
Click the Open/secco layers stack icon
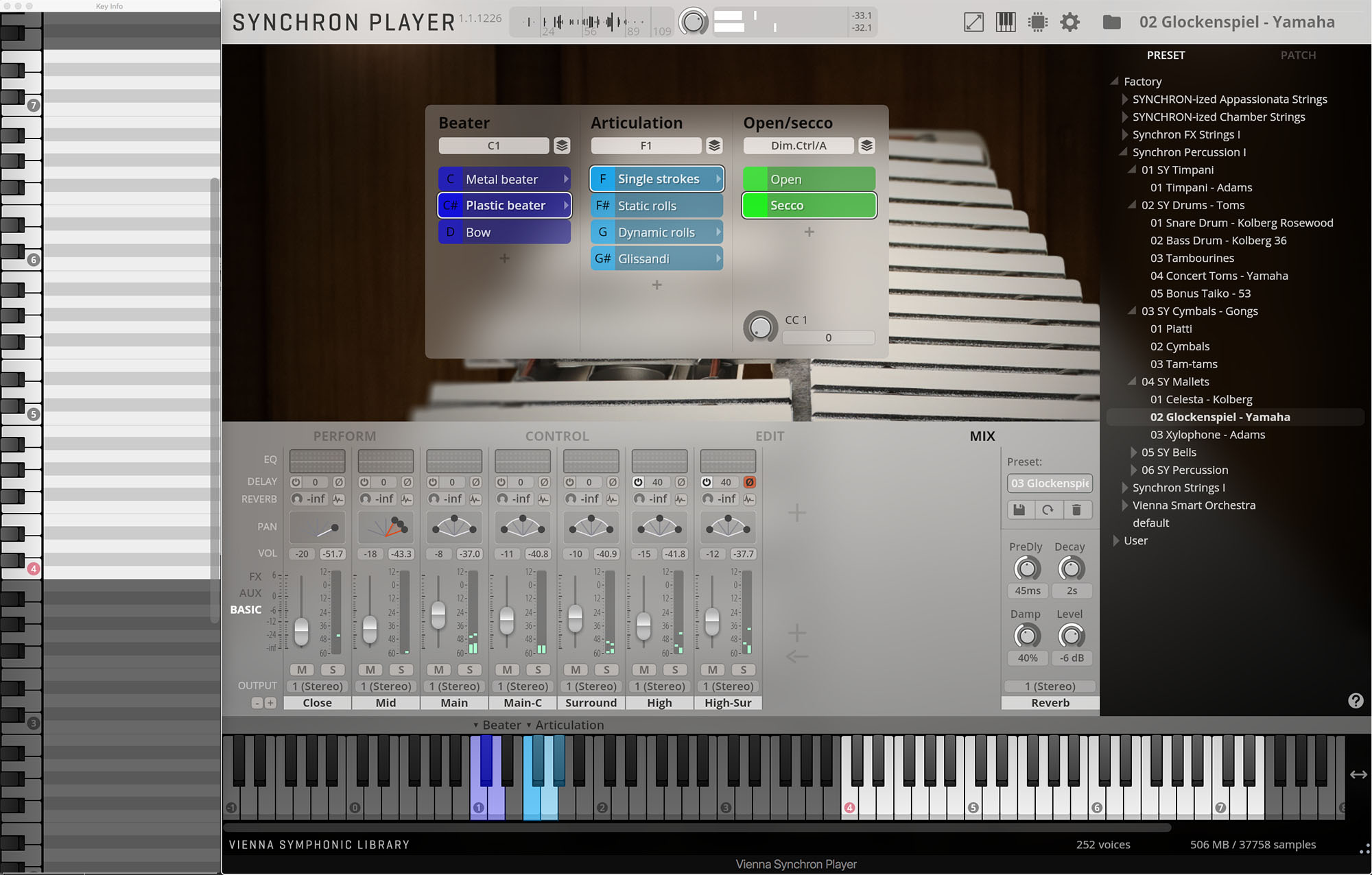866,145
